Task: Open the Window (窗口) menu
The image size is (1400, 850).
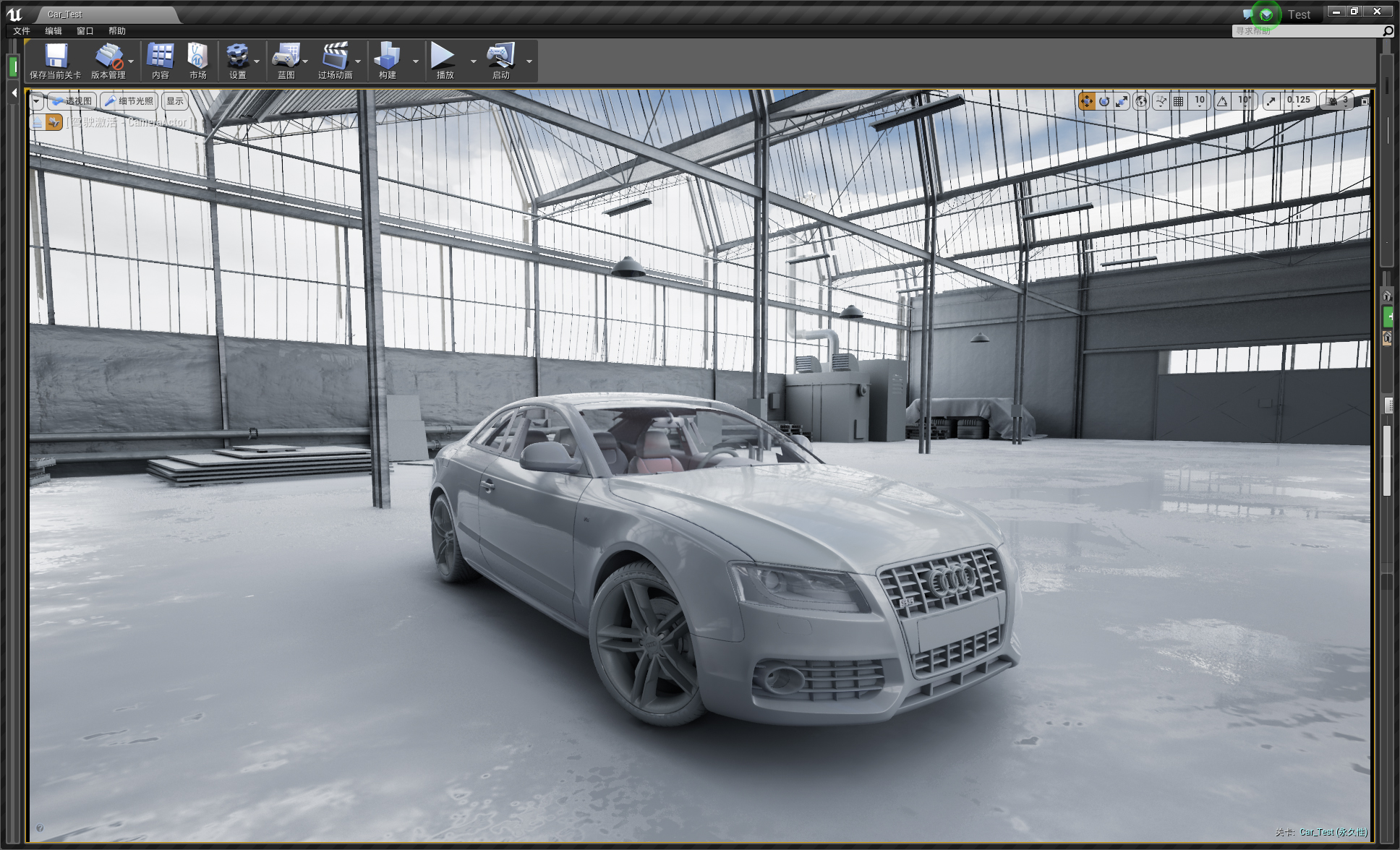Action: pos(85,31)
